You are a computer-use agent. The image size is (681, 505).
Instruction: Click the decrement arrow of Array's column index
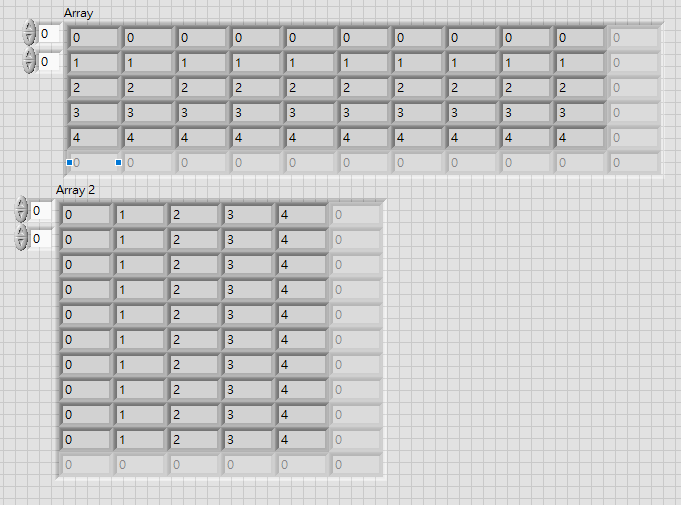click(29, 67)
